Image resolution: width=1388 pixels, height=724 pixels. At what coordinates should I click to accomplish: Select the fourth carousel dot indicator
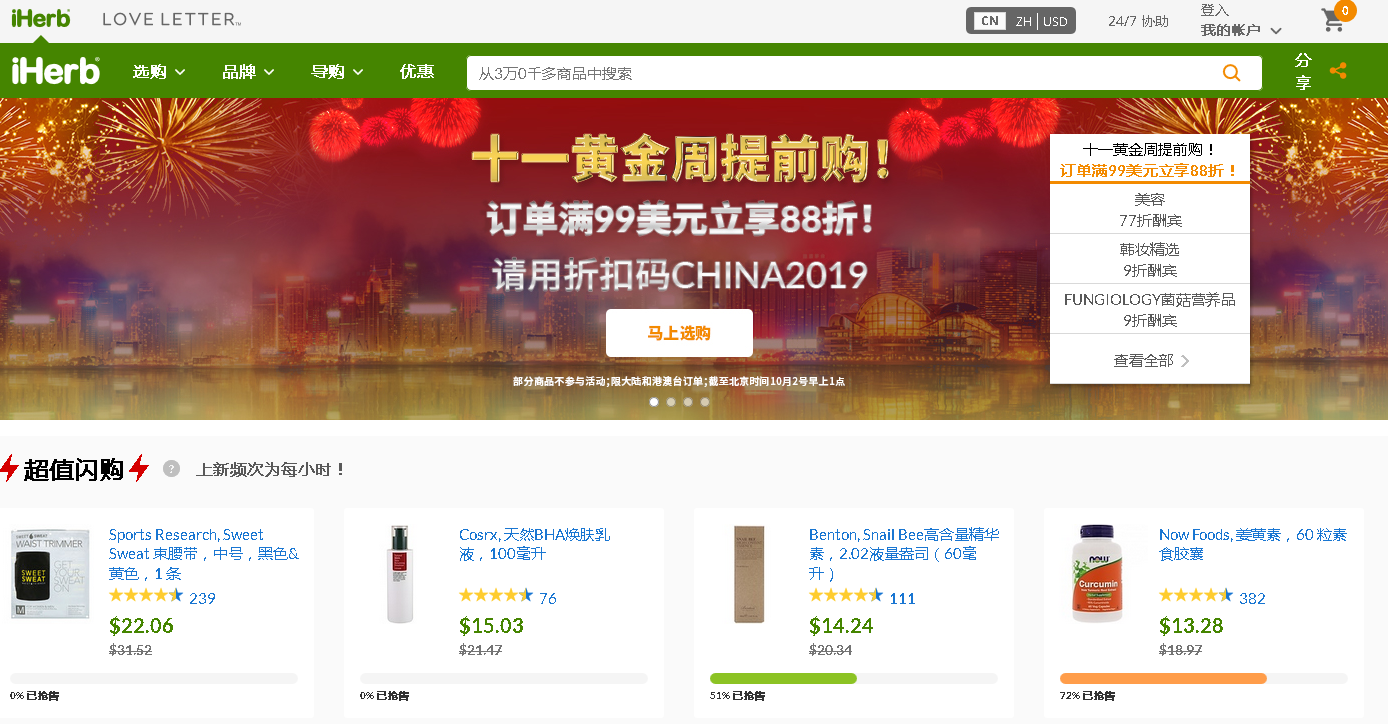tap(705, 402)
